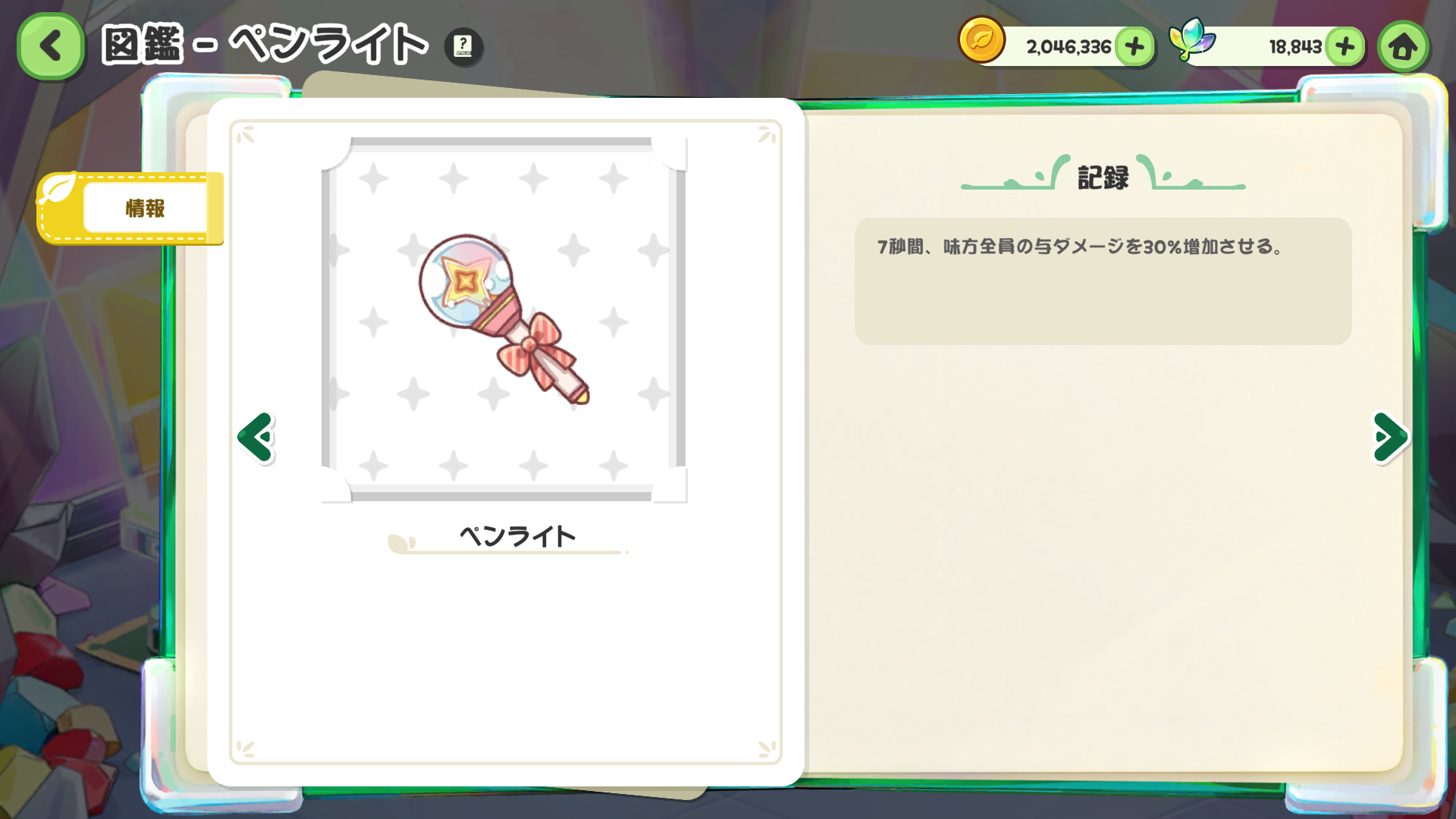Click the leaf icon on the 情報 tab
The height and width of the screenshot is (819, 1456).
click(58, 188)
